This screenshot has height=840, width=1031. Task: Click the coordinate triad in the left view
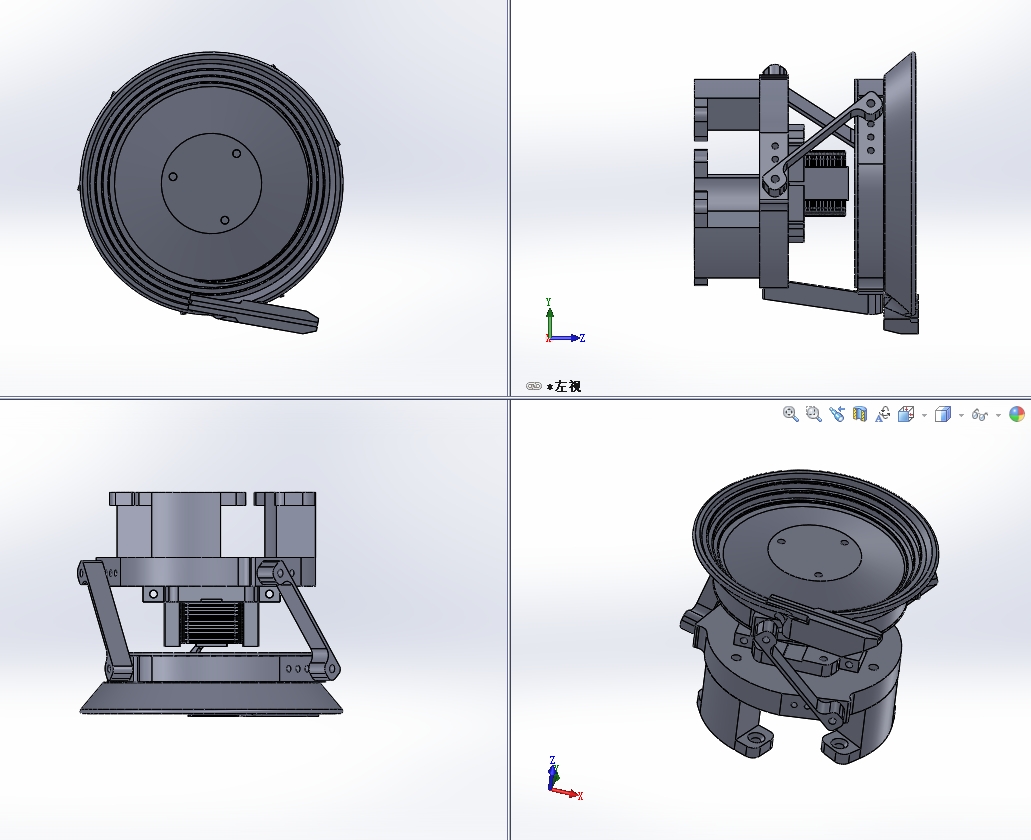tap(564, 321)
